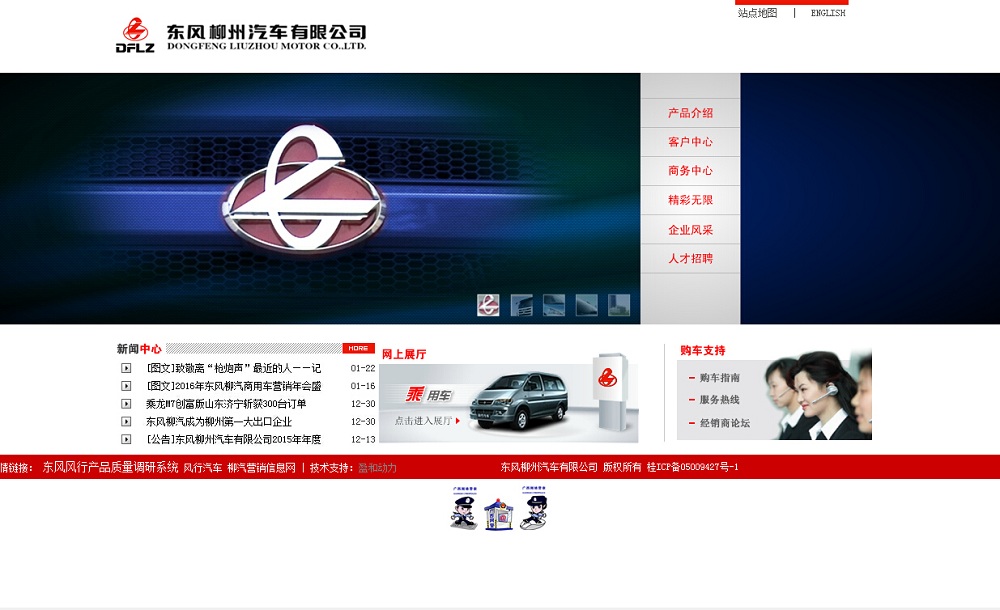1000x610 pixels.
Task: Click the customer service staff photo
Action: (x=818, y=396)
